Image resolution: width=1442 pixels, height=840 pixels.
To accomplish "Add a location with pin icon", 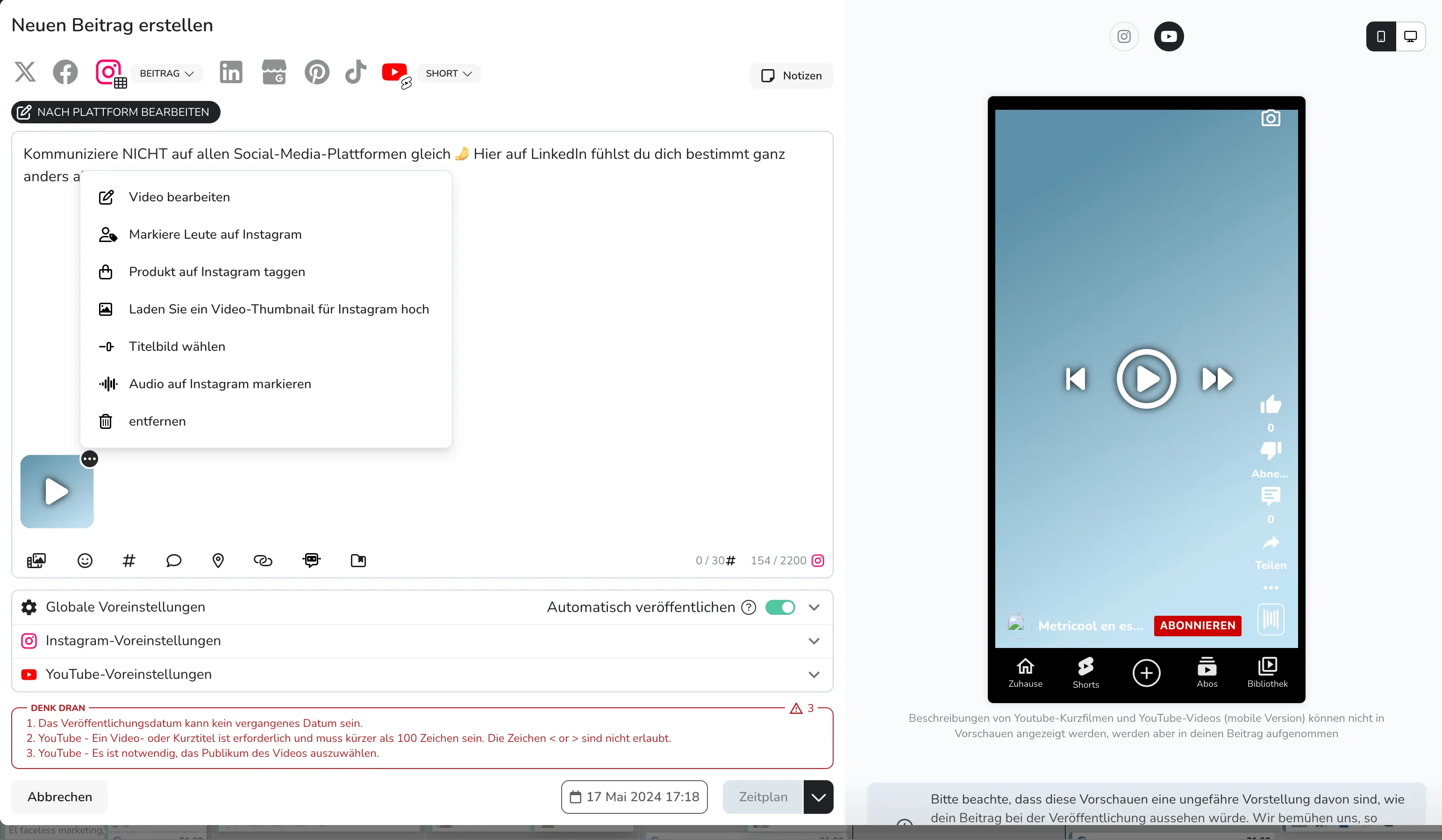I will pos(218,560).
